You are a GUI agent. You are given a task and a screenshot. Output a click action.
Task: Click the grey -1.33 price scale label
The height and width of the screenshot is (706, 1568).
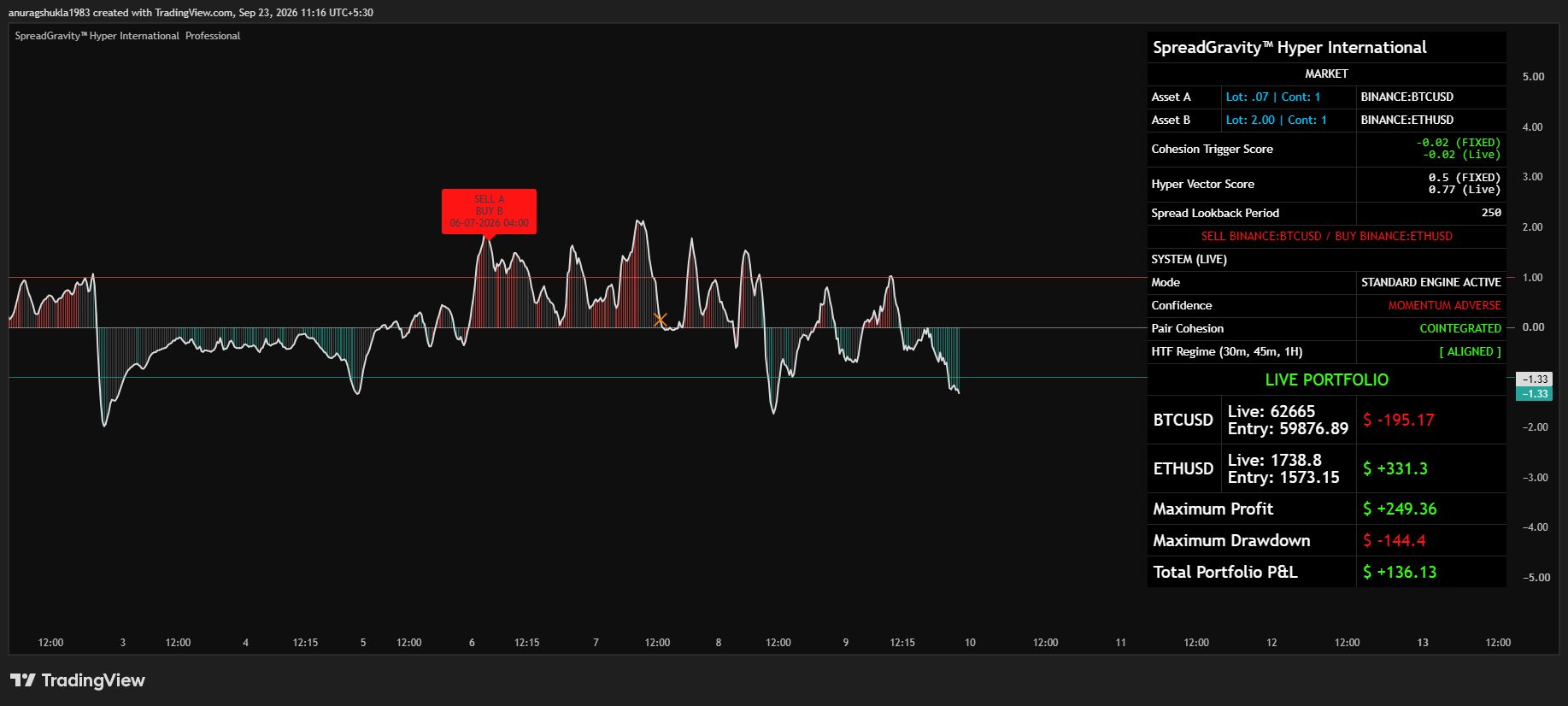pos(1535,379)
